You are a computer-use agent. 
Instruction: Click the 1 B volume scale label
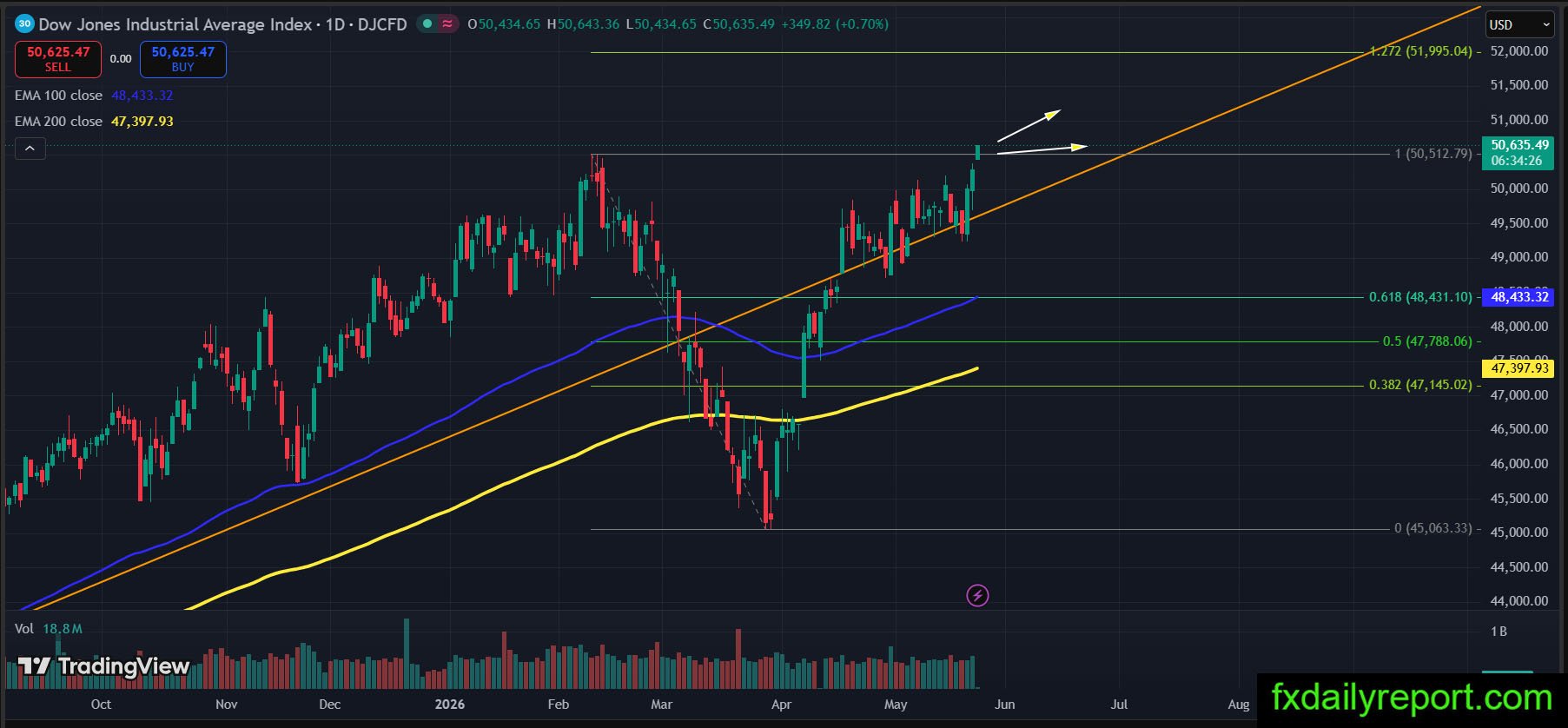click(1499, 632)
